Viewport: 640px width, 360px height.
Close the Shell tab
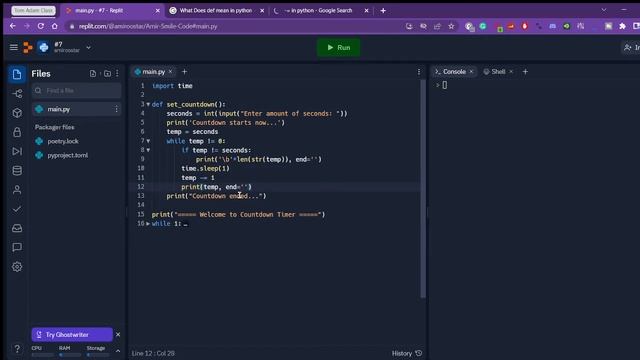tap(511, 71)
